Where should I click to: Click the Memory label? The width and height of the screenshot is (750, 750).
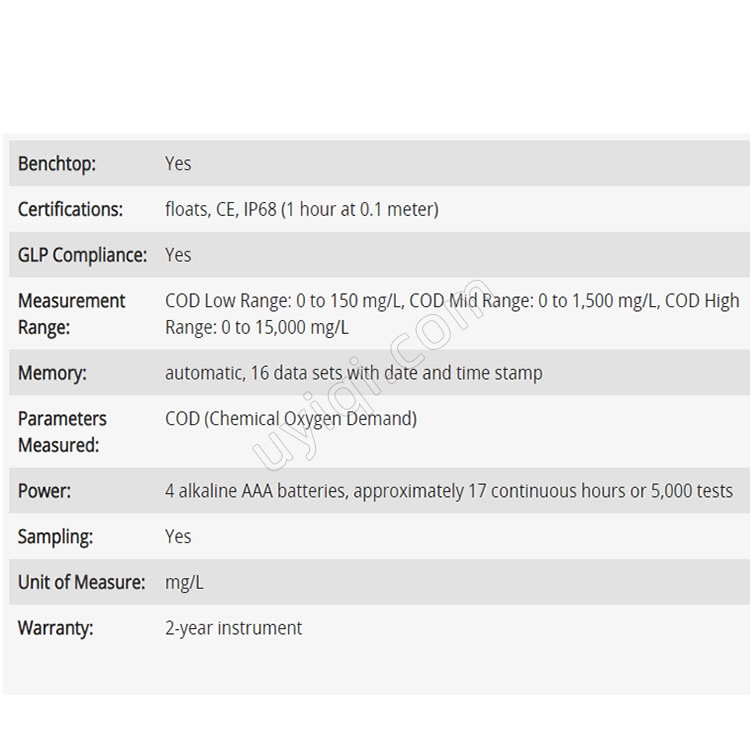(52, 373)
